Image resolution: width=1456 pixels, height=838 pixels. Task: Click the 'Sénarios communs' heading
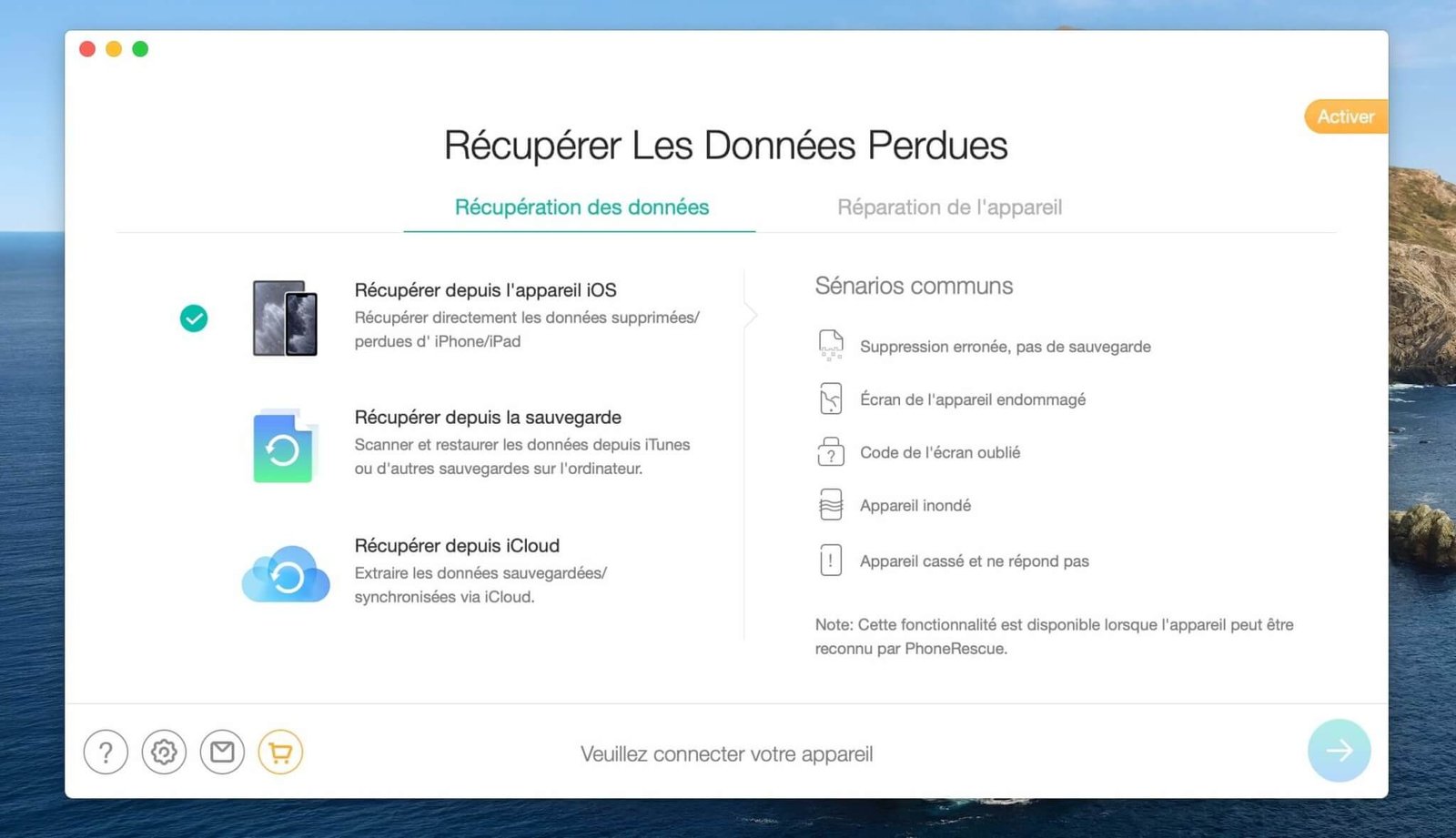pos(914,286)
